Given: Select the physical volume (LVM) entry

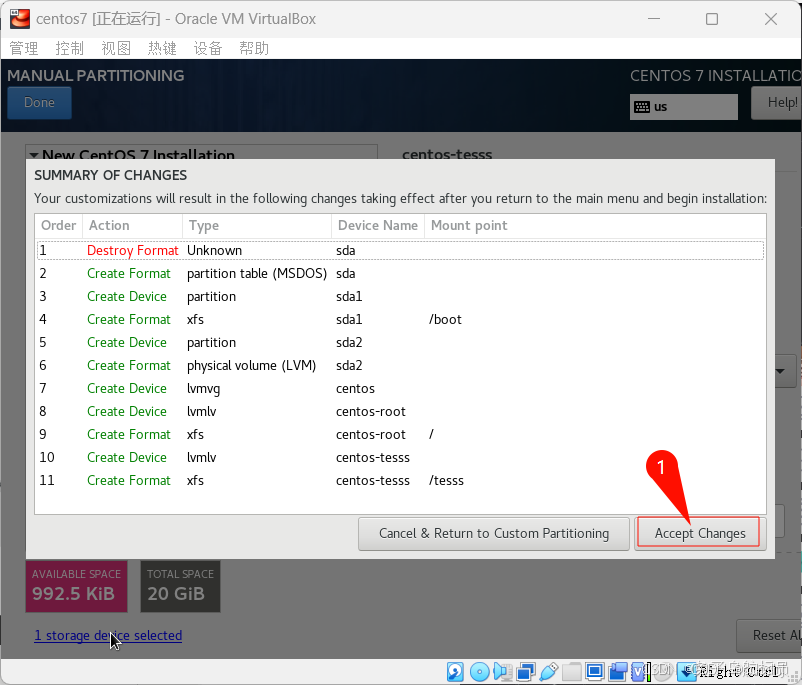Looking at the screenshot, I should point(251,365).
